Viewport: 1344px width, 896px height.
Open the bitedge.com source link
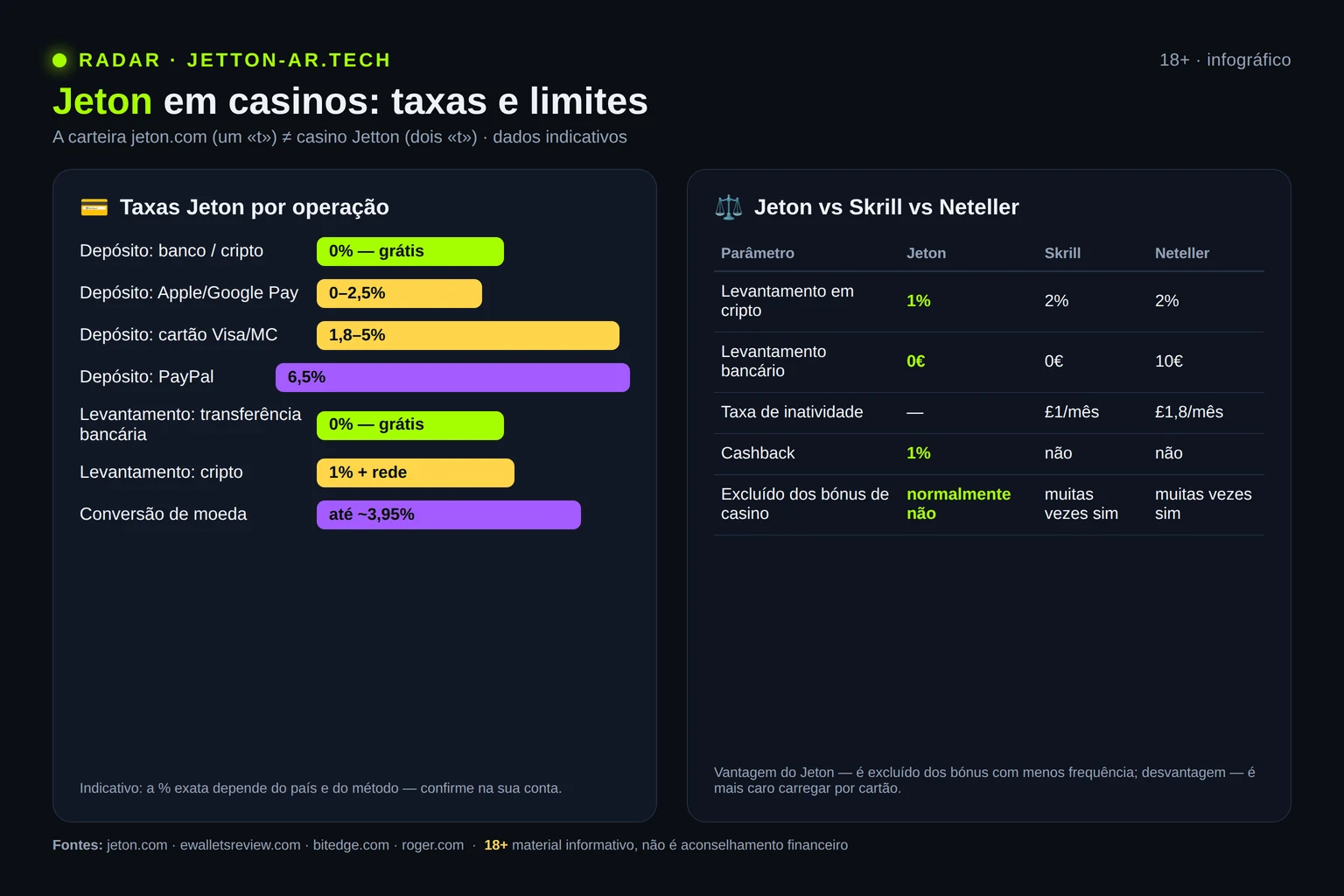(351, 845)
